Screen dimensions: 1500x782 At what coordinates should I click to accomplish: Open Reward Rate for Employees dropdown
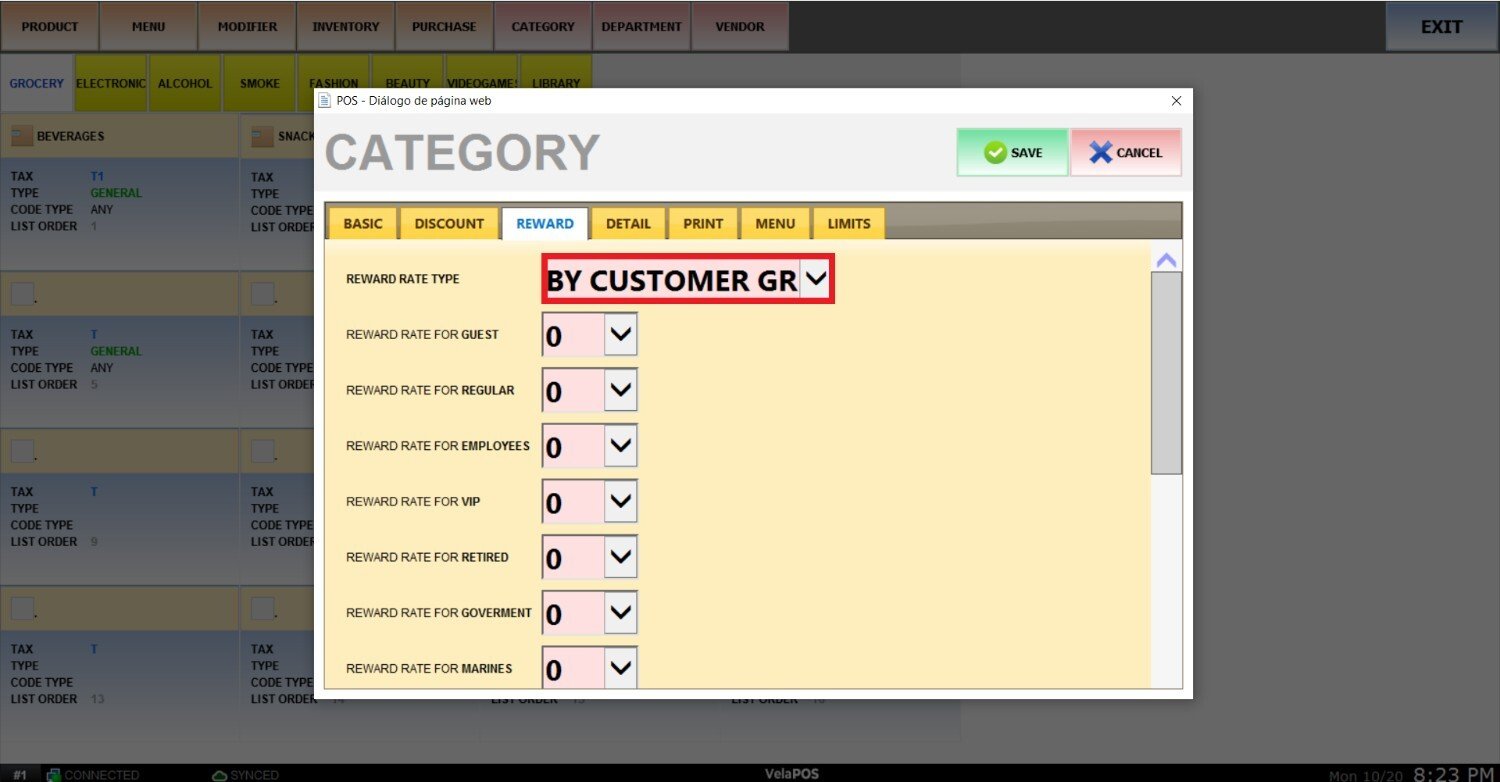(621, 446)
